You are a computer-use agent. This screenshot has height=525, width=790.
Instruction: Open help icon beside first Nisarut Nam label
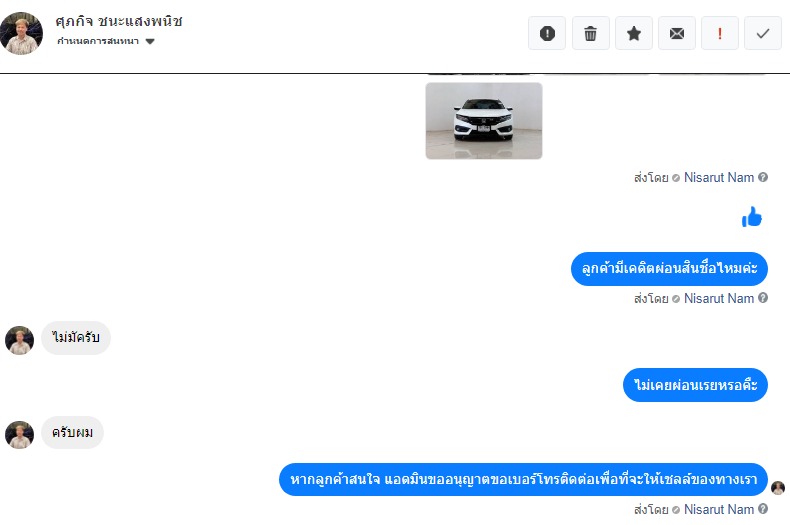763,177
